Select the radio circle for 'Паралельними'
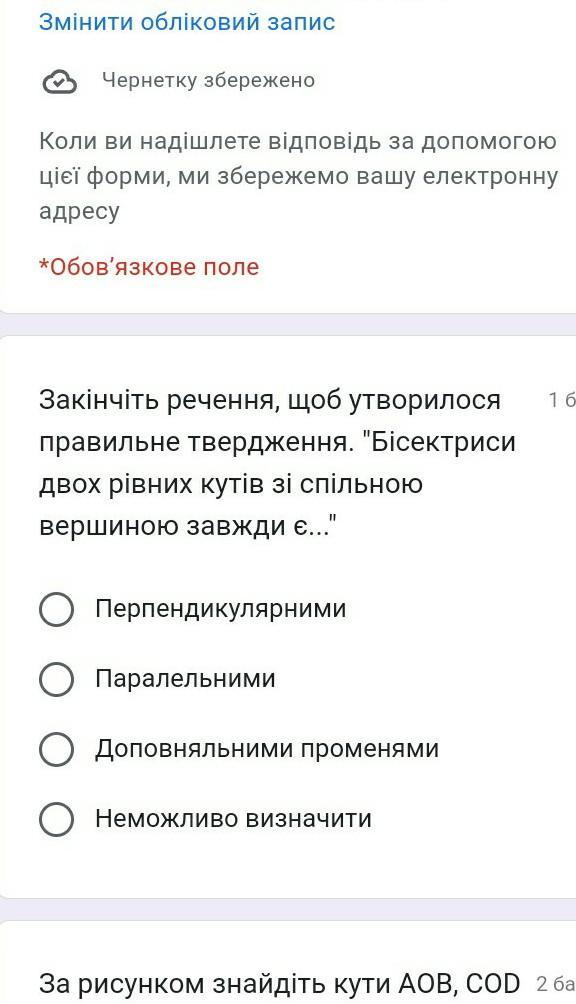Viewport: 576px width, 1004px height. coord(56,679)
